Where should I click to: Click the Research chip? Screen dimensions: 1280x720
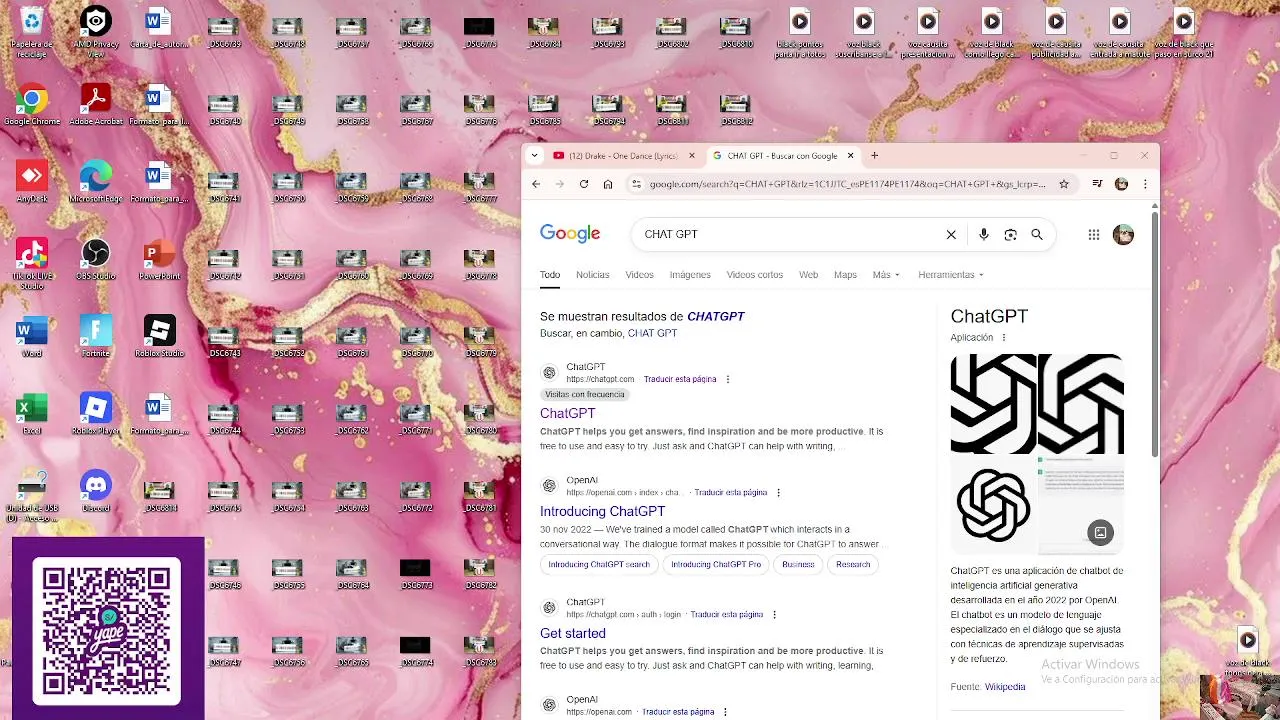(x=853, y=564)
